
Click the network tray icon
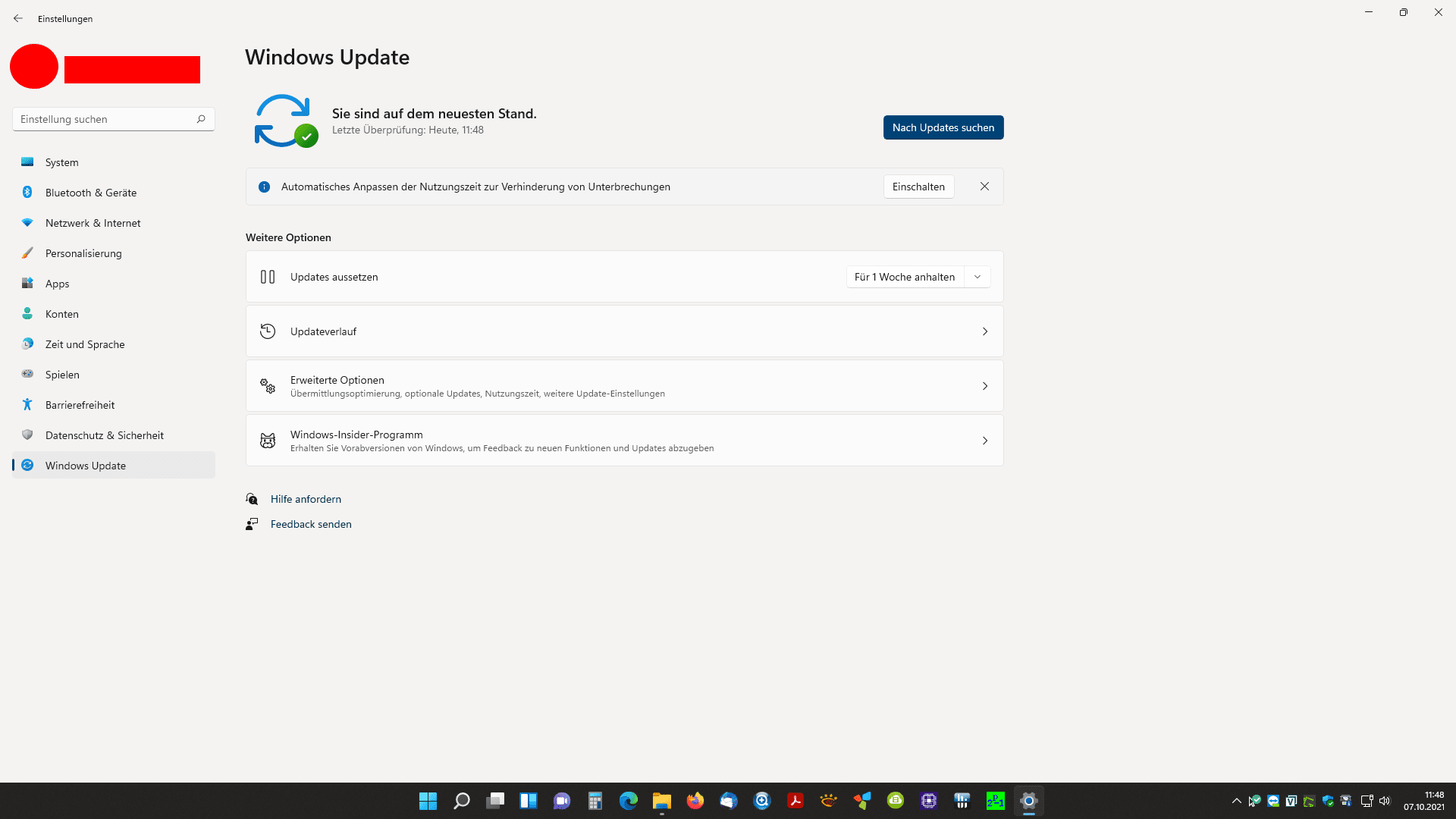[x=1367, y=801]
